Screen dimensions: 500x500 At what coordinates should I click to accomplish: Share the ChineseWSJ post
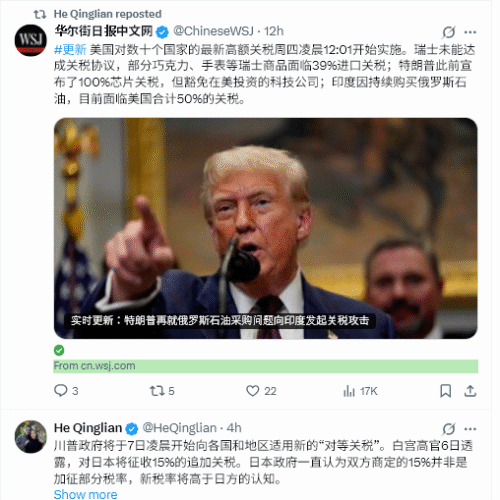pyautogui.click(x=470, y=391)
